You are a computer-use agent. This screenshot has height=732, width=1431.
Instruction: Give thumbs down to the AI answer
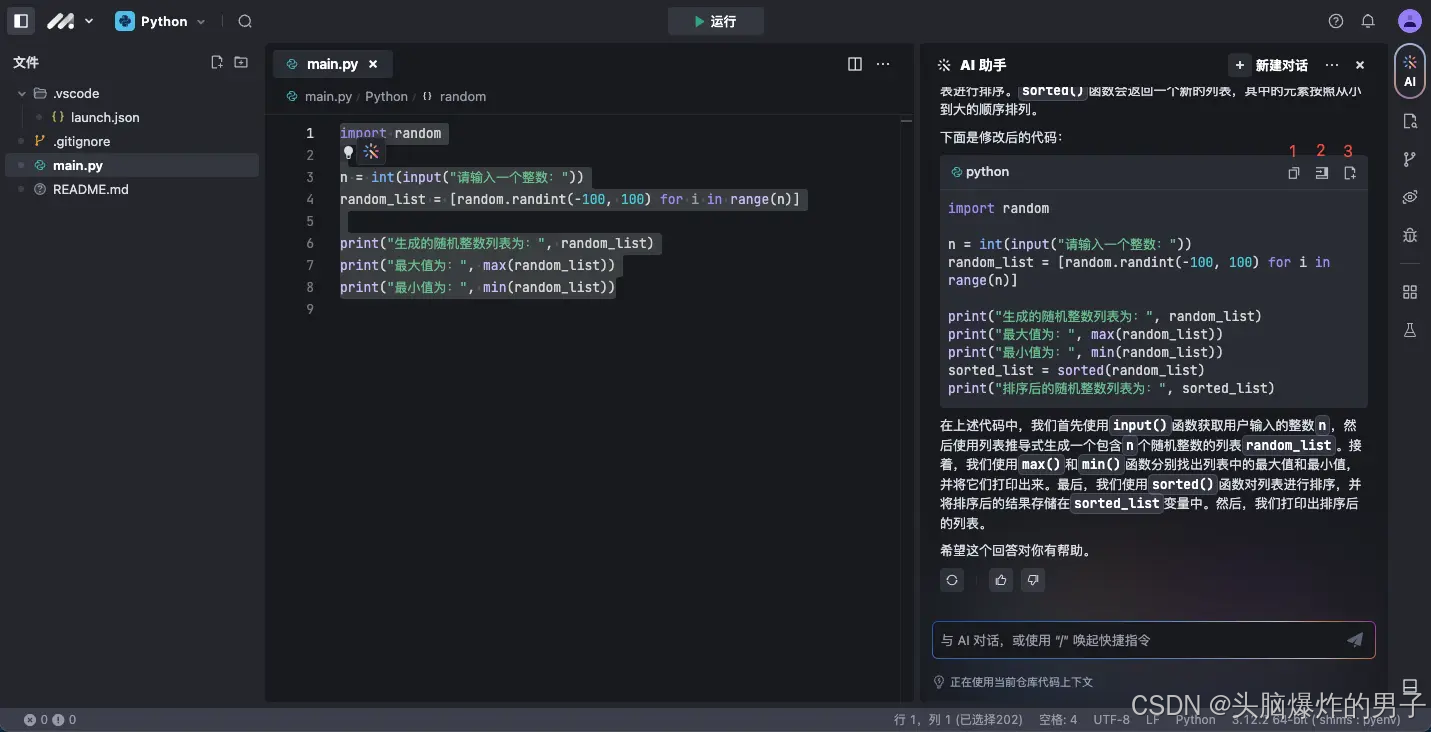click(1033, 580)
